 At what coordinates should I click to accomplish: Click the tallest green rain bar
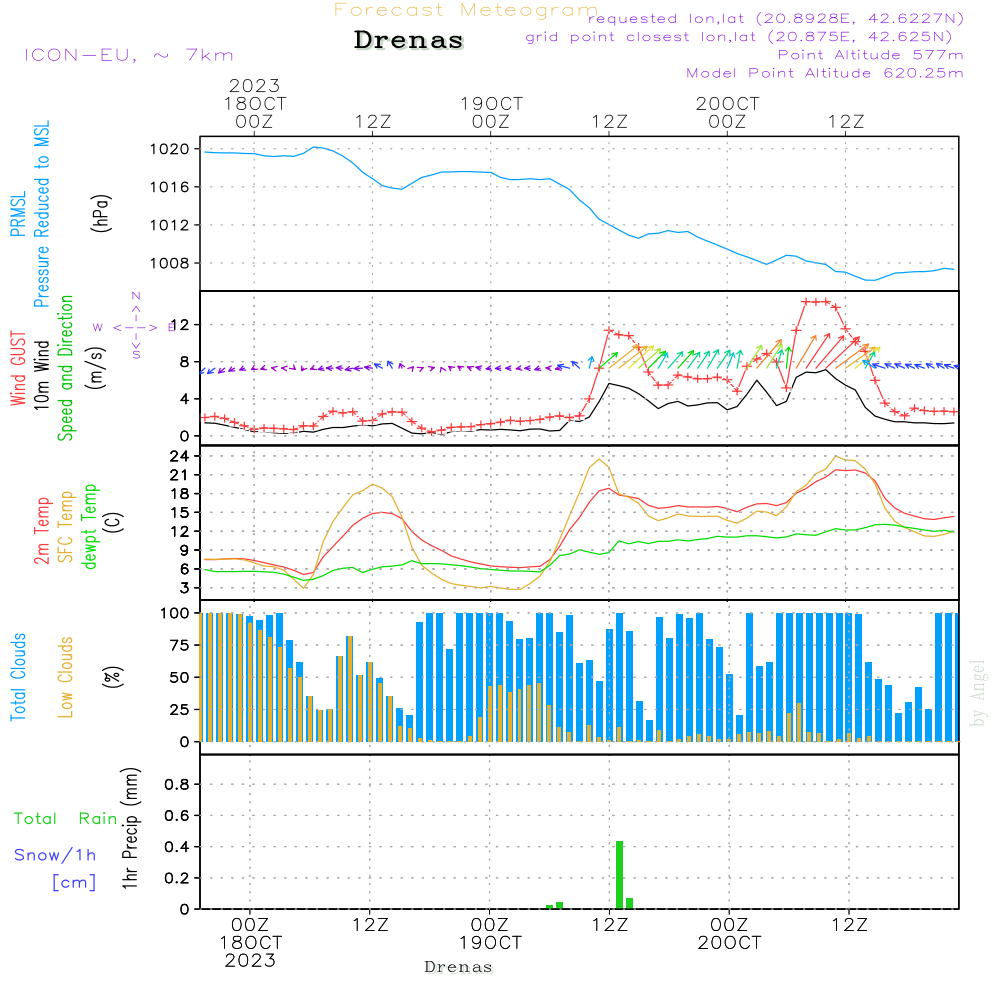tap(619, 875)
